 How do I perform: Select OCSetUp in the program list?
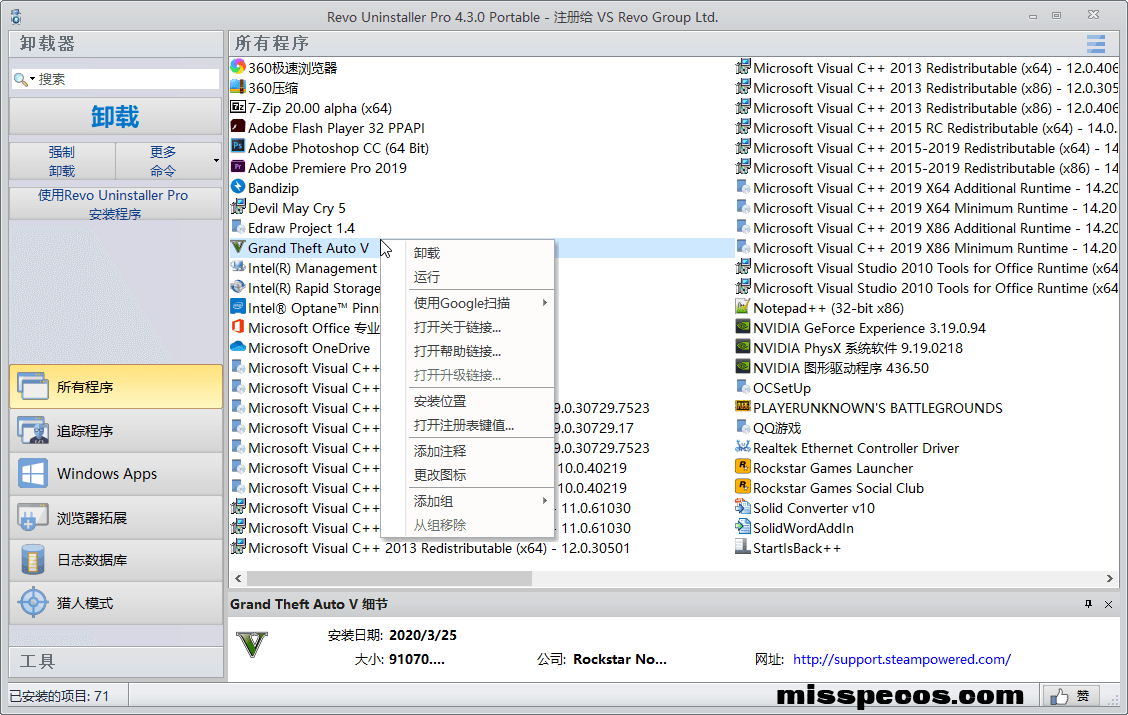click(782, 388)
